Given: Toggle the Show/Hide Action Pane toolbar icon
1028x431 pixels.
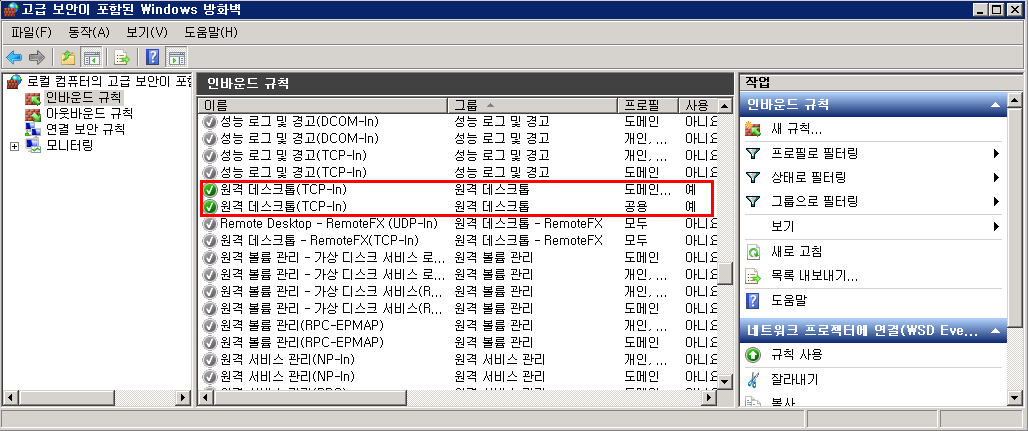Looking at the screenshot, I should click(x=176, y=57).
